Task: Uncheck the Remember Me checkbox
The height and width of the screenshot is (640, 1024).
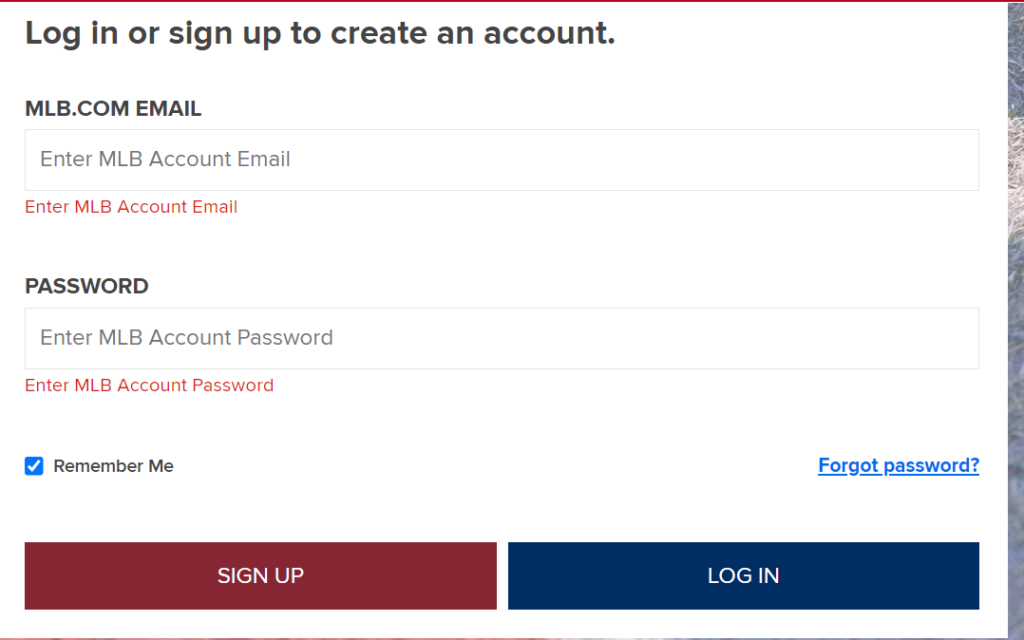Action: [34, 466]
